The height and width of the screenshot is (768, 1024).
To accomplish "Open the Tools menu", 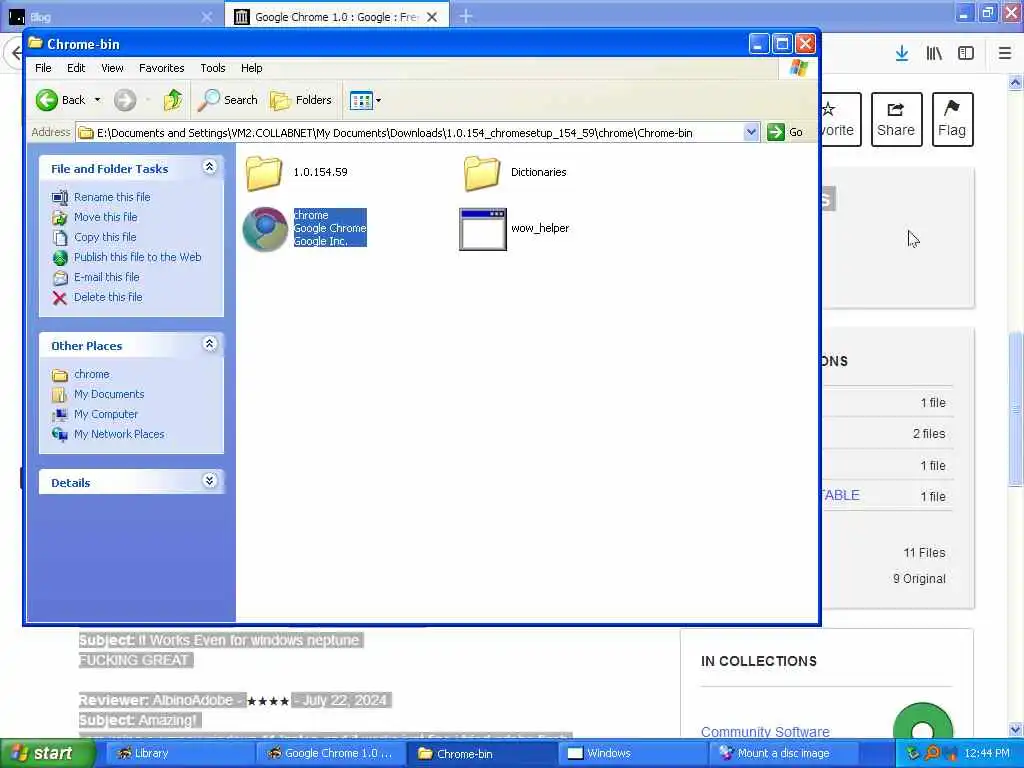I will 212,68.
